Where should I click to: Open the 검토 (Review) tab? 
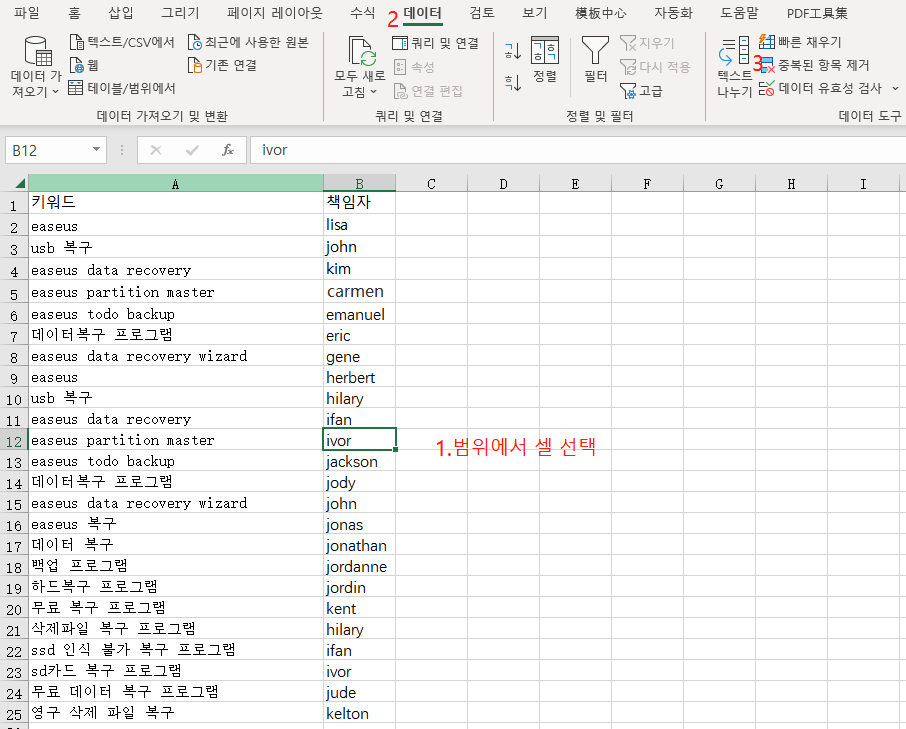482,12
